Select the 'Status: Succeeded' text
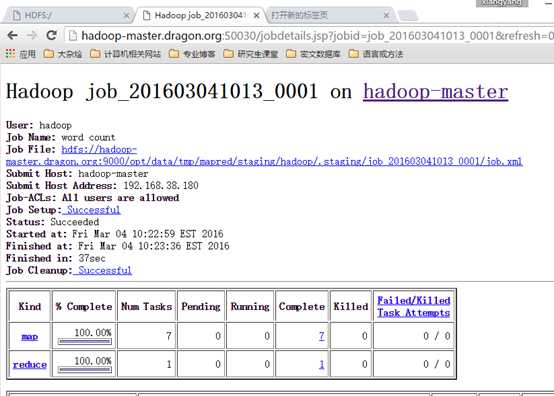This screenshot has width=554, height=396. [52, 222]
